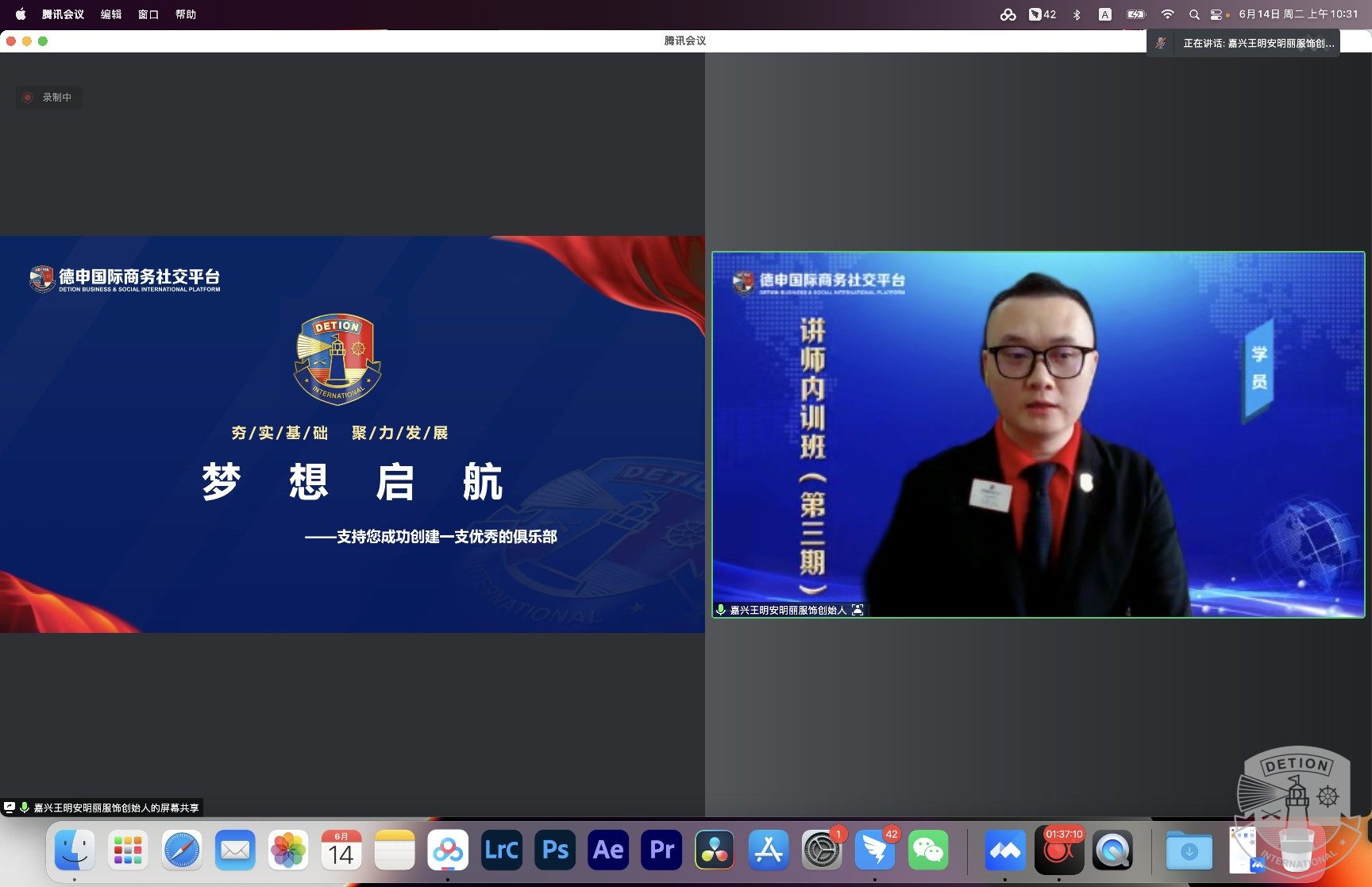
Task: Launch Photoshop from the Dock
Action: point(555,850)
